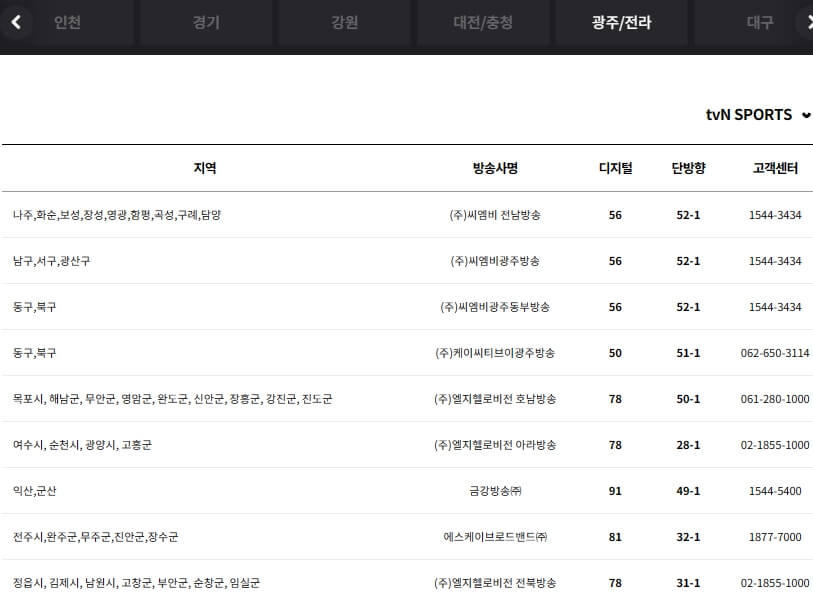813x605 pixels.
Task: Select the 광주/전라 region tab
Action: 622,22
